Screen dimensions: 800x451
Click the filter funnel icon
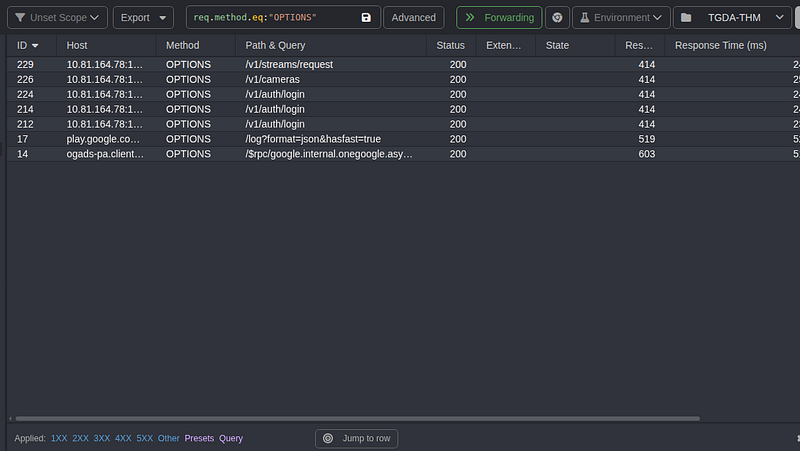20,17
